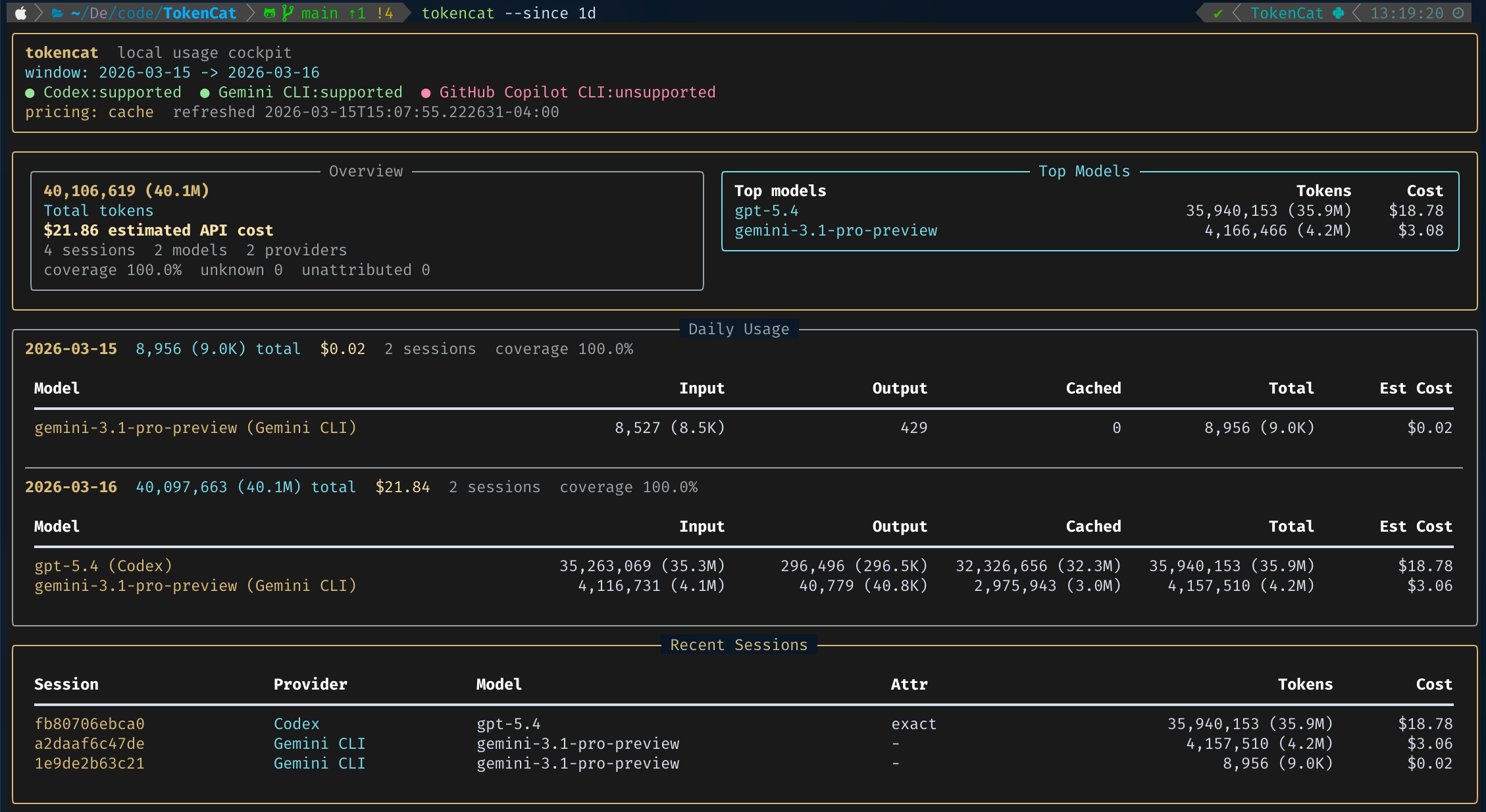Click the '↑1' ahead indicator
Screen dimensions: 1486x812
point(357,13)
